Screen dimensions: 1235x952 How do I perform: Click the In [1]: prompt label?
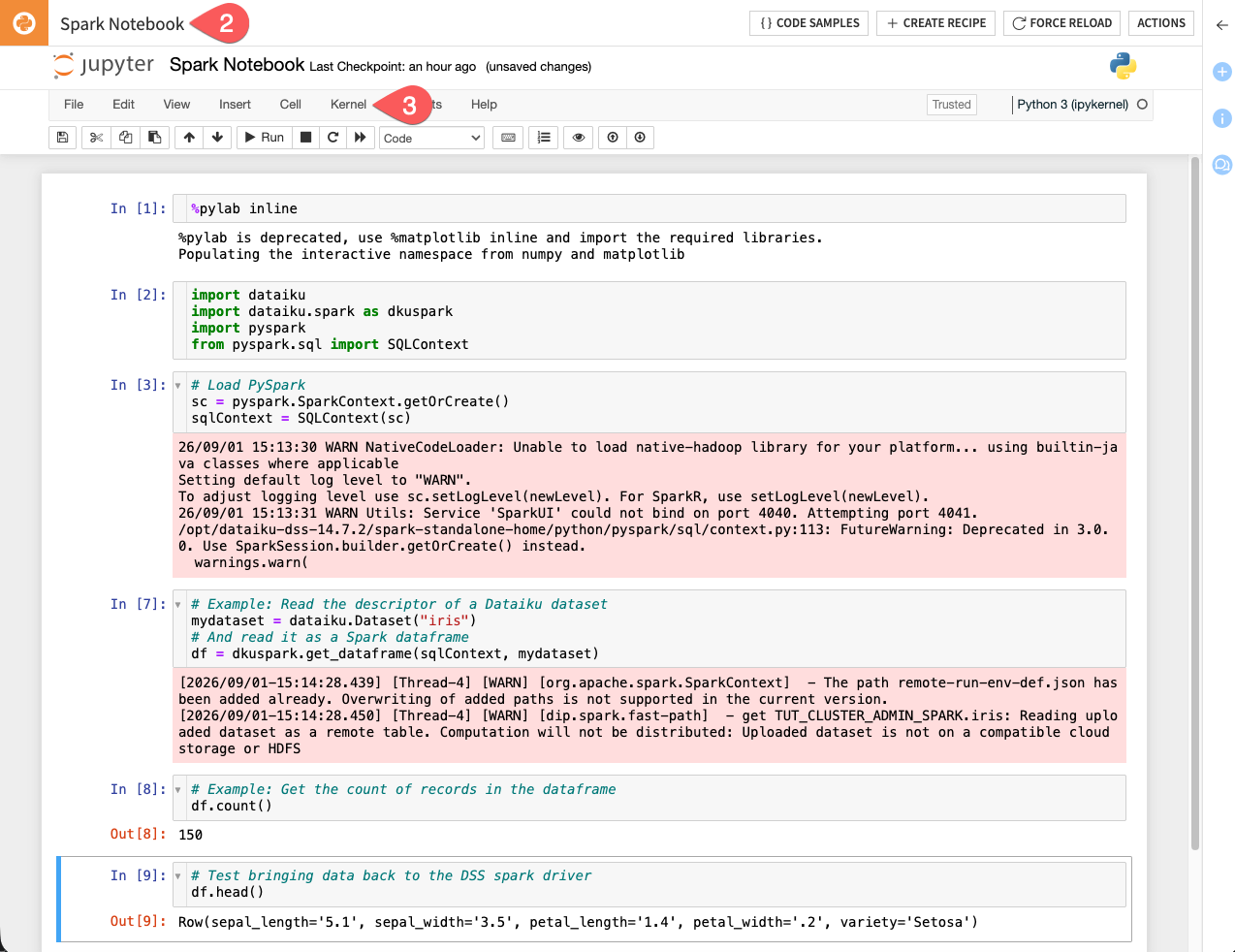click(x=138, y=208)
